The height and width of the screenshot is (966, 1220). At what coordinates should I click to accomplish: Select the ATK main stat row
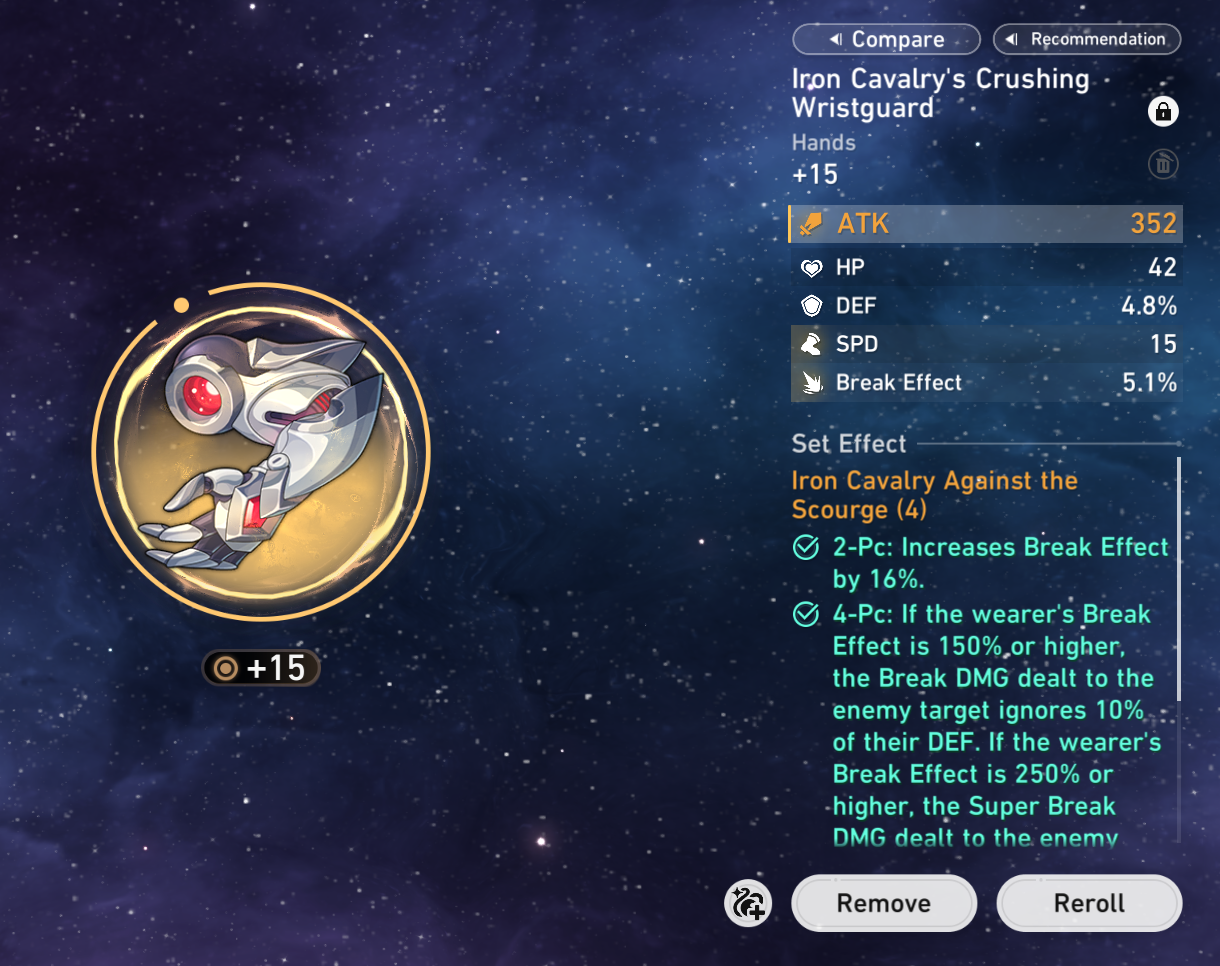(986, 224)
